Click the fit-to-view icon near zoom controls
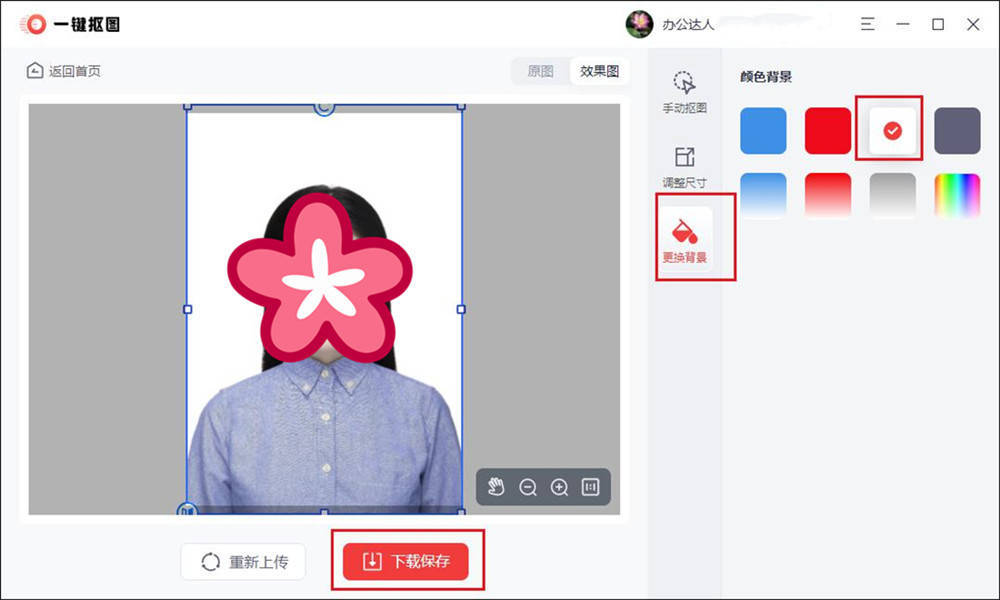1000x600 pixels. 591,488
